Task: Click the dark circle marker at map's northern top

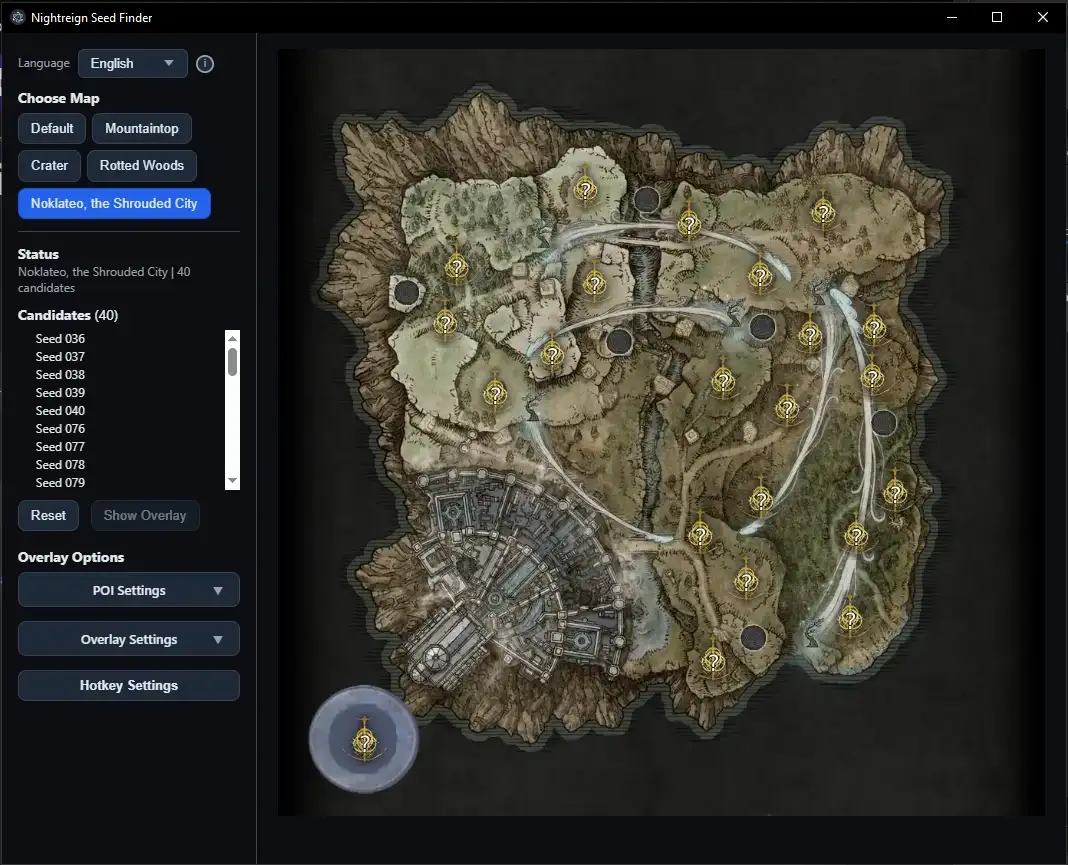Action: 647,198
